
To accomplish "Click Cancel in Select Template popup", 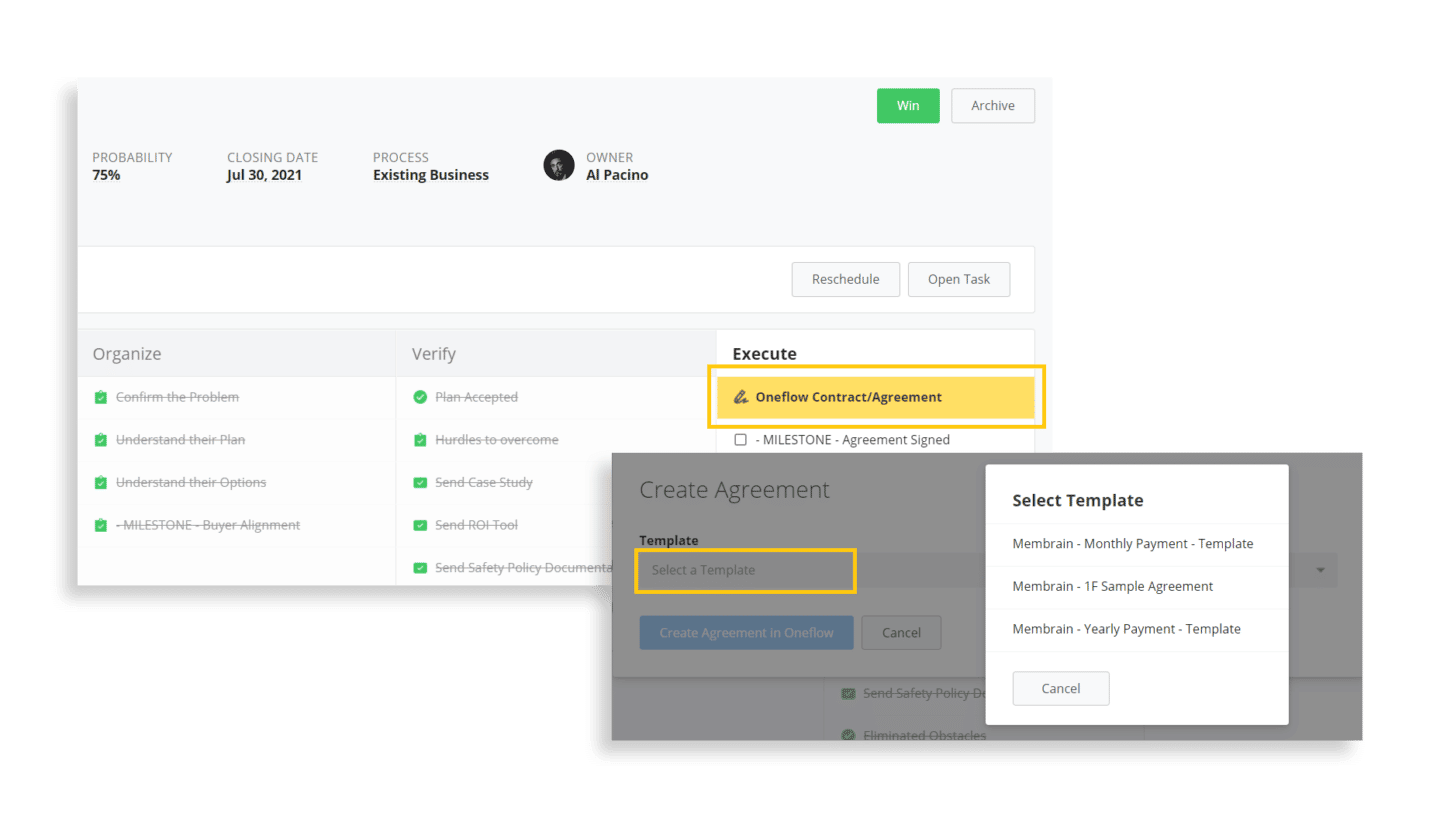I will [x=1061, y=689].
